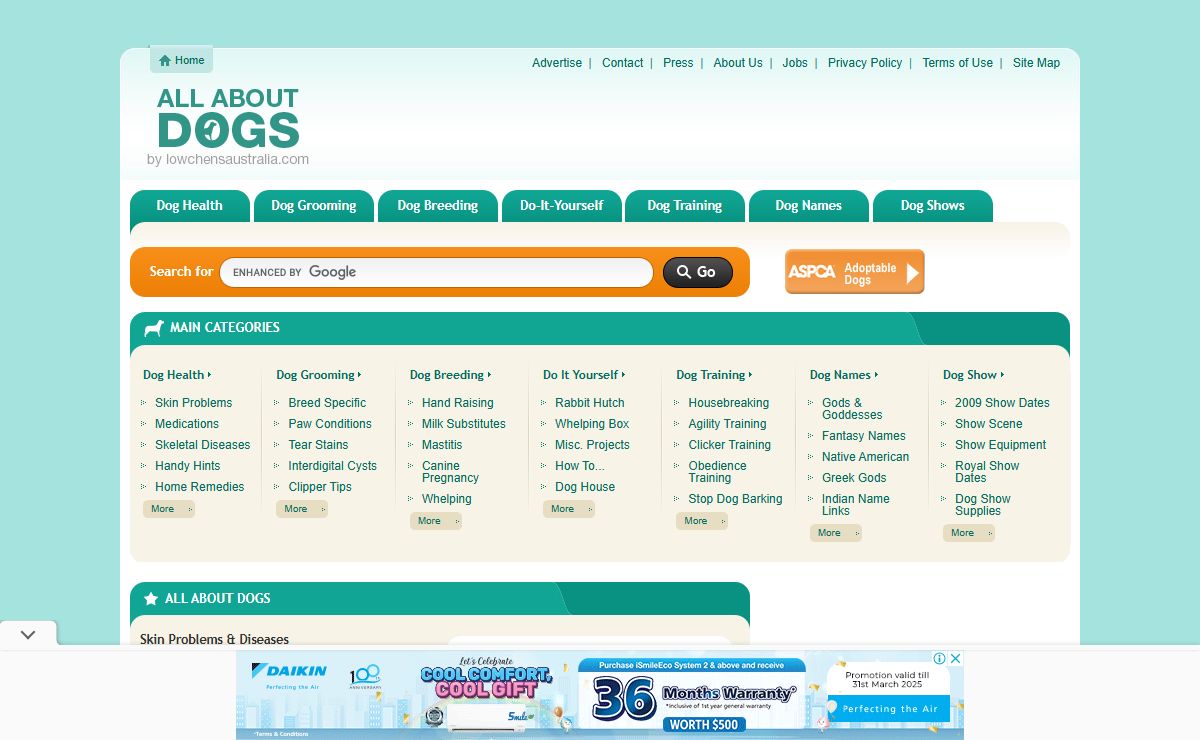This screenshot has height=740, width=1200.
Task: Open the Canine Pregnancy link
Action: [x=450, y=472]
